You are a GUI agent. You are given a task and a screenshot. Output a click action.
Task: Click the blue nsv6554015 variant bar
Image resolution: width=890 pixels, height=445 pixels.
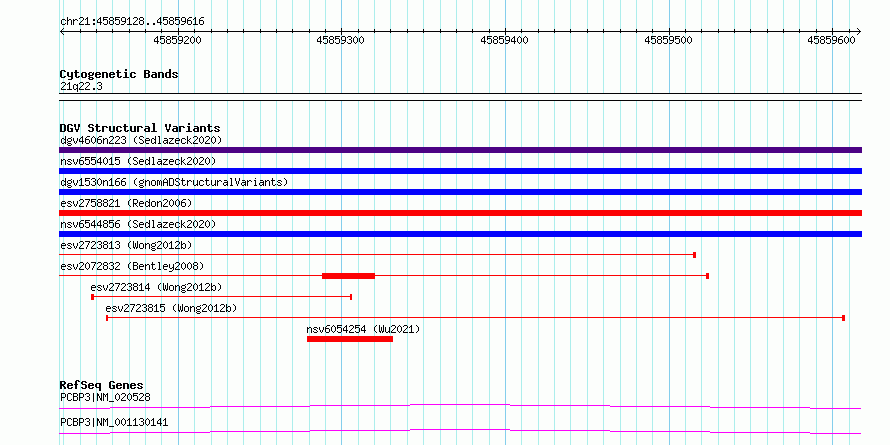460,171
